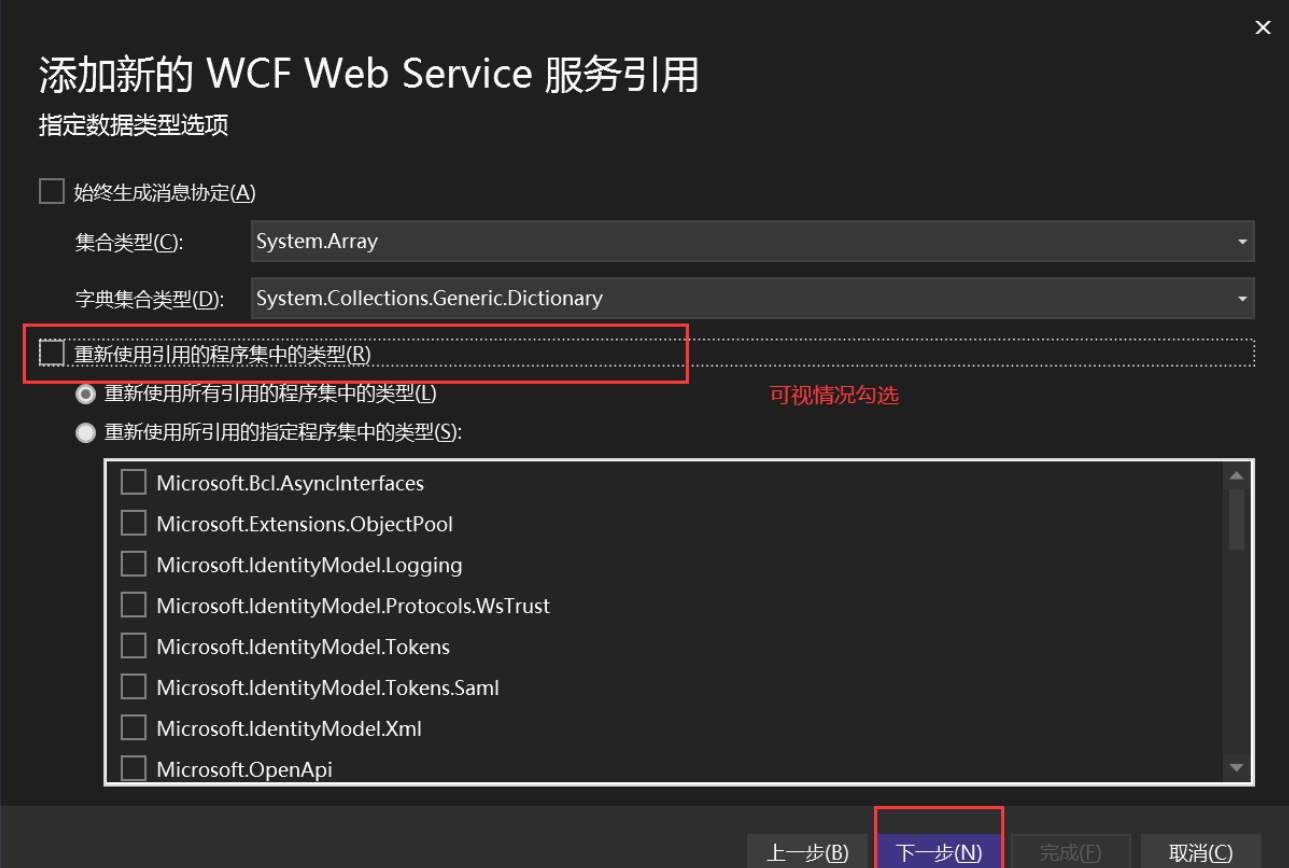Check the Microsoft.IdentityModel.Tokens assembly

(x=133, y=645)
